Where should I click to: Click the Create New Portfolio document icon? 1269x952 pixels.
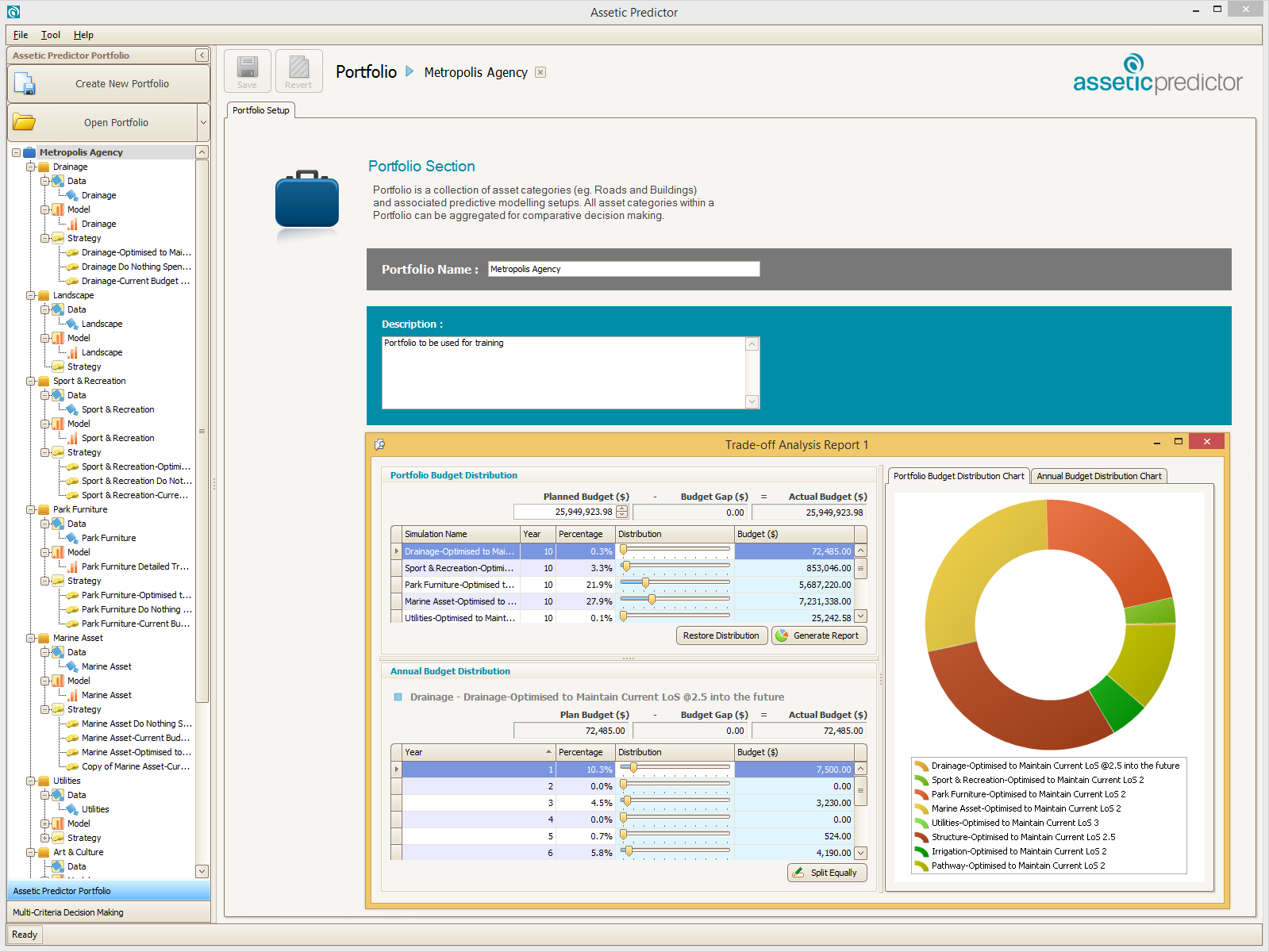25,83
